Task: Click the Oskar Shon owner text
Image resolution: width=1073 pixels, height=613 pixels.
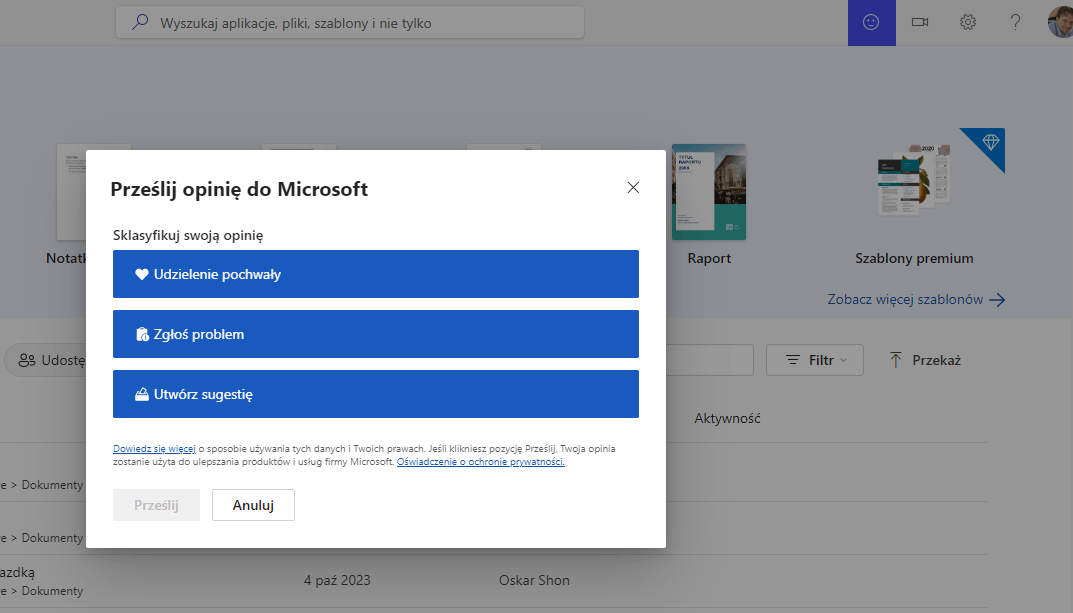Action: [x=534, y=580]
